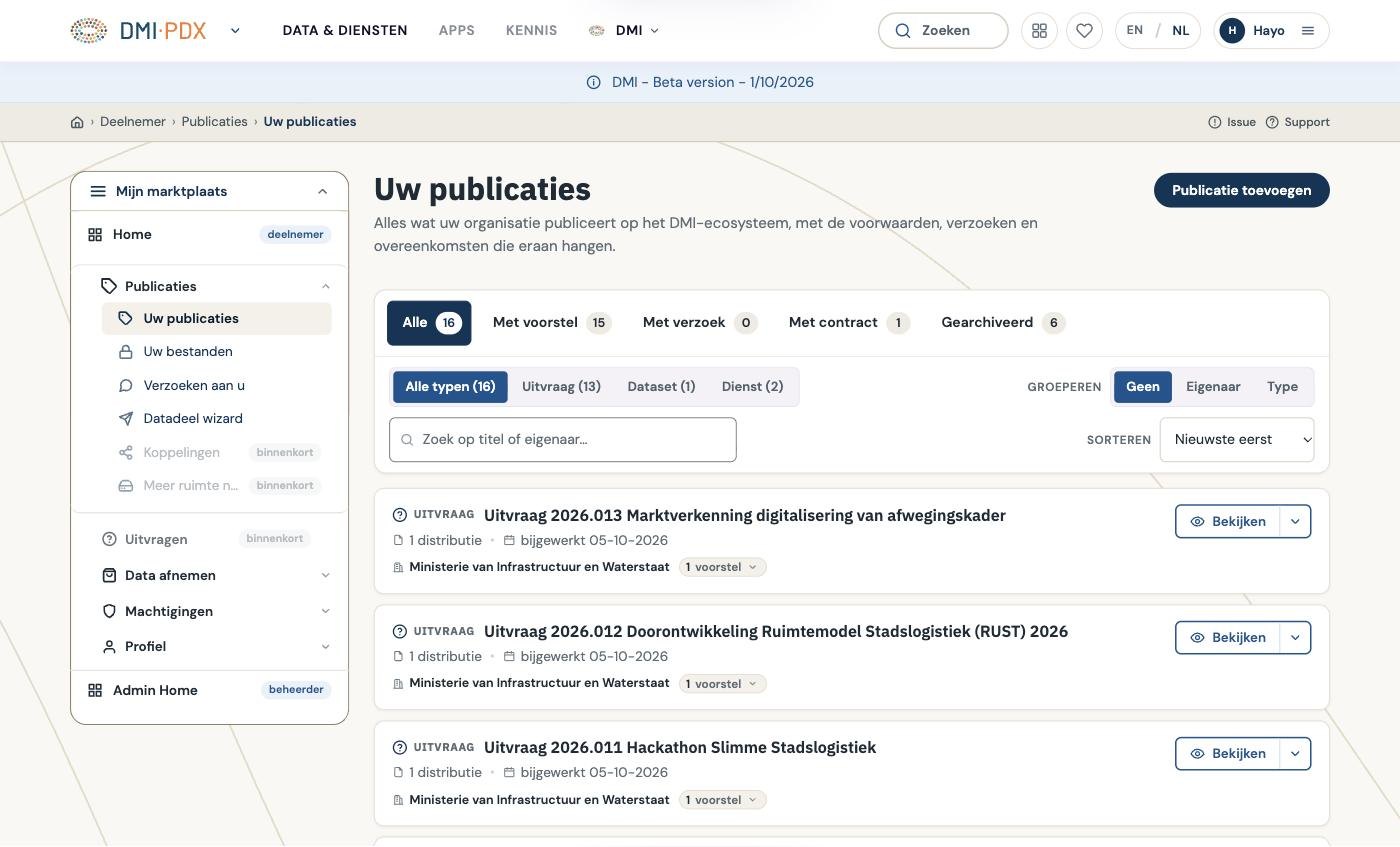Open Uitvraag 2026.013 Marktverkenning title link
Screen dimensions: 1400x847
click(745, 515)
